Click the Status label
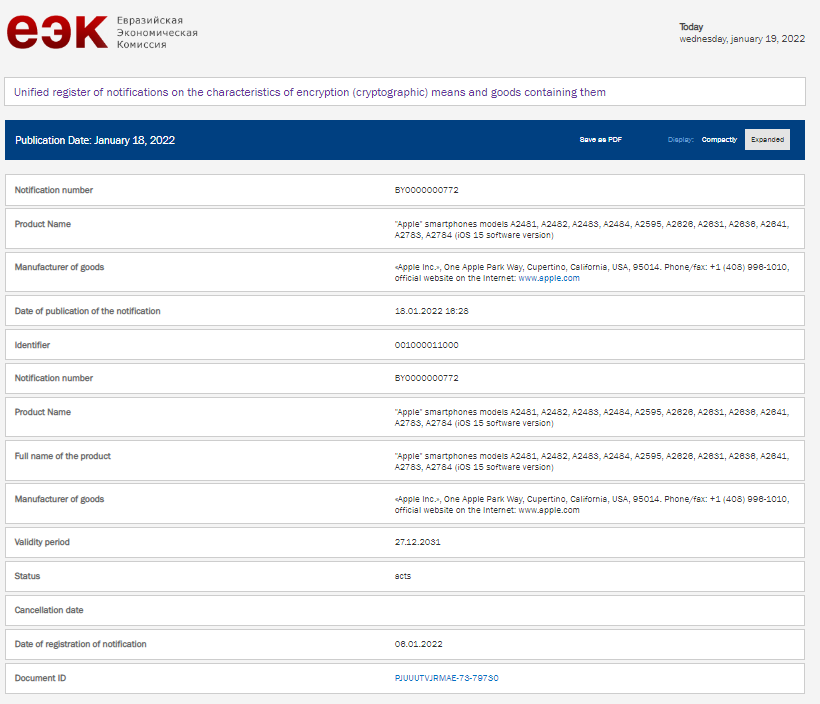This screenshot has width=820, height=704. 27,576
